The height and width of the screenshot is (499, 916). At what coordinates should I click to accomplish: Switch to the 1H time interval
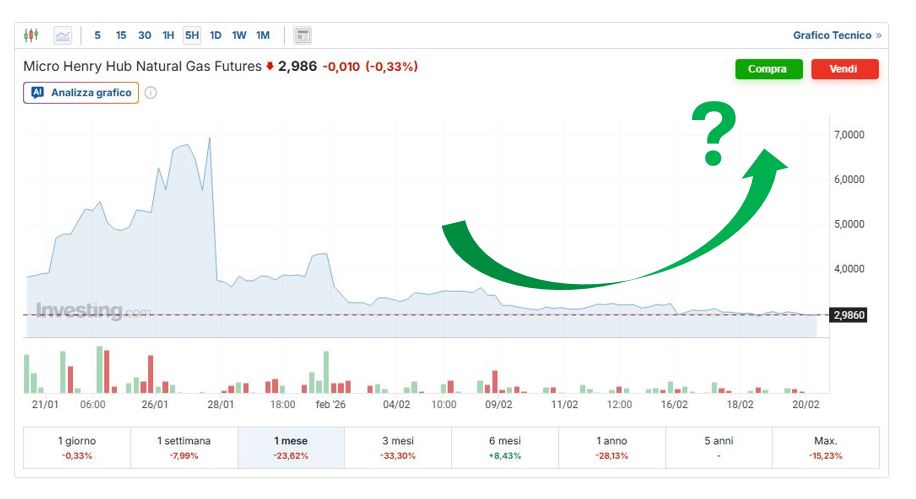pyautogui.click(x=168, y=35)
